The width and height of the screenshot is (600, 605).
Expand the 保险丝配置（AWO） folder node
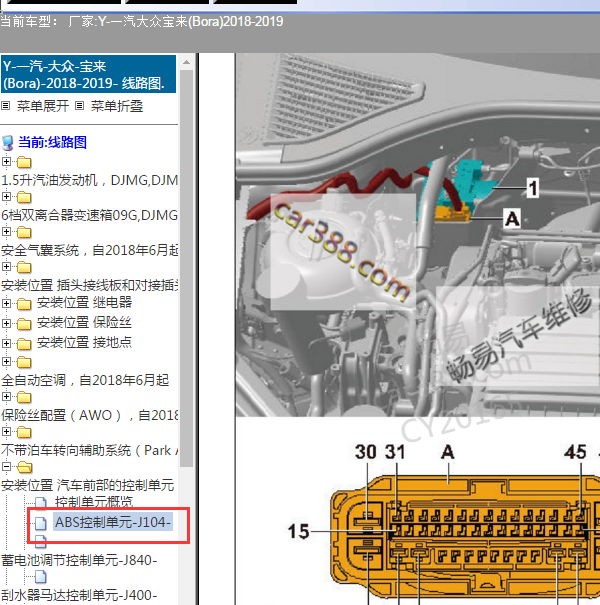(6, 396)
